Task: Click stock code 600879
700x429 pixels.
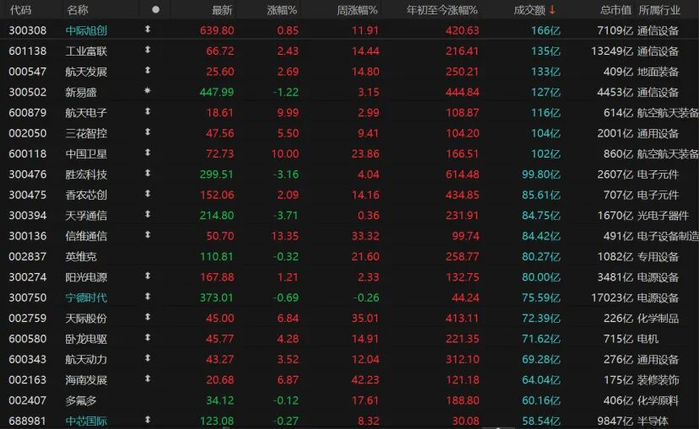Action: (x=28, y=112)
